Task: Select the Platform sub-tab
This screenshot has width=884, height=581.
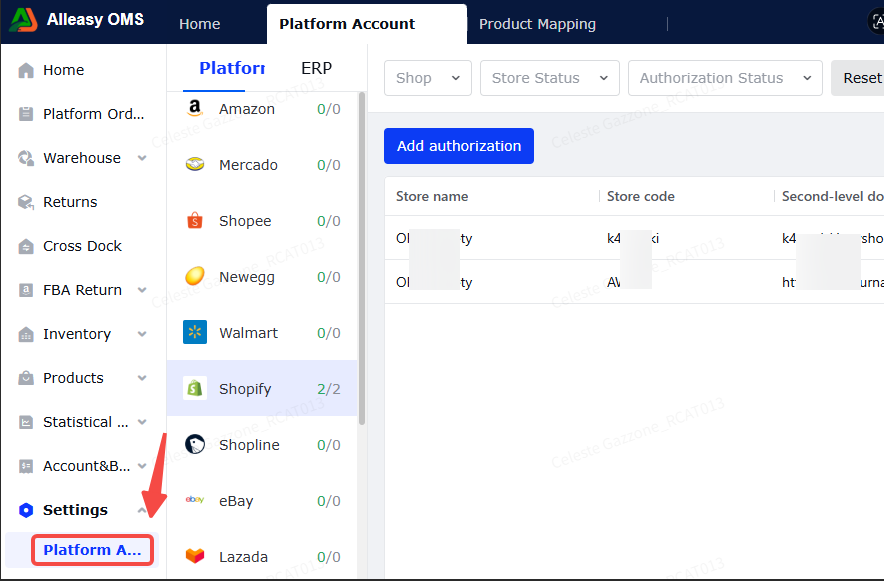Action: pos(232,68)
